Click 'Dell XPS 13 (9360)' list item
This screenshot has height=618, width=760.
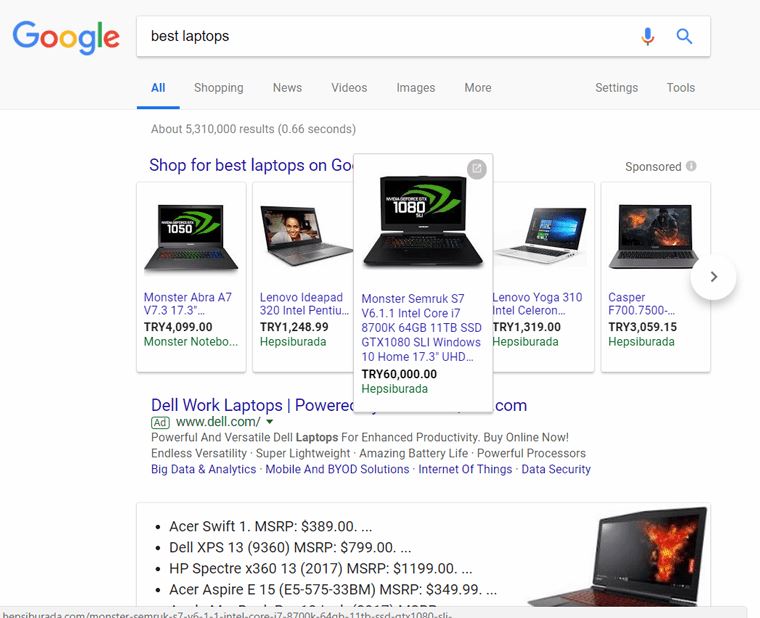290,548
